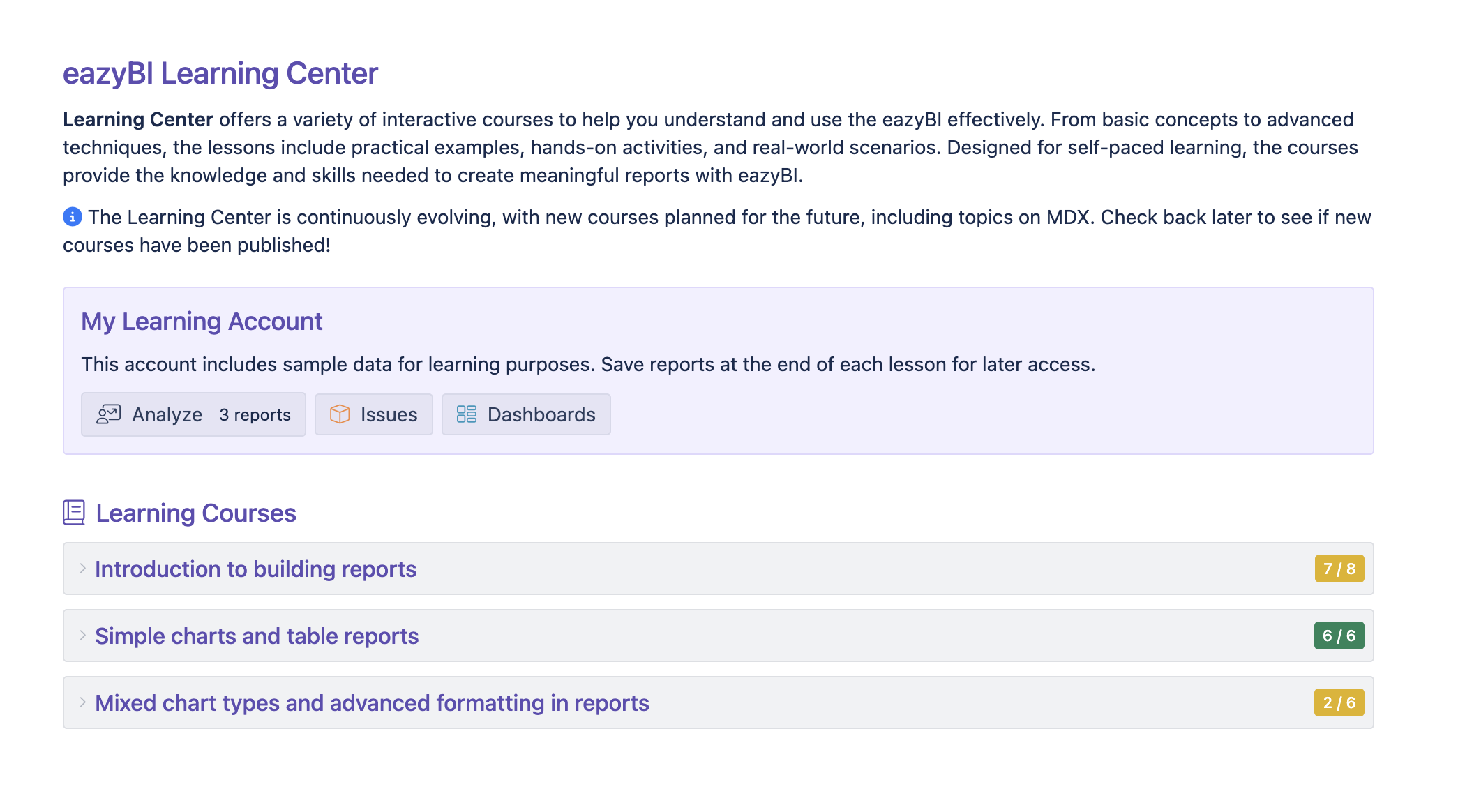Expand the Introduction to building reports chevron
1458x812 pixels.
[x=82, y=569]
